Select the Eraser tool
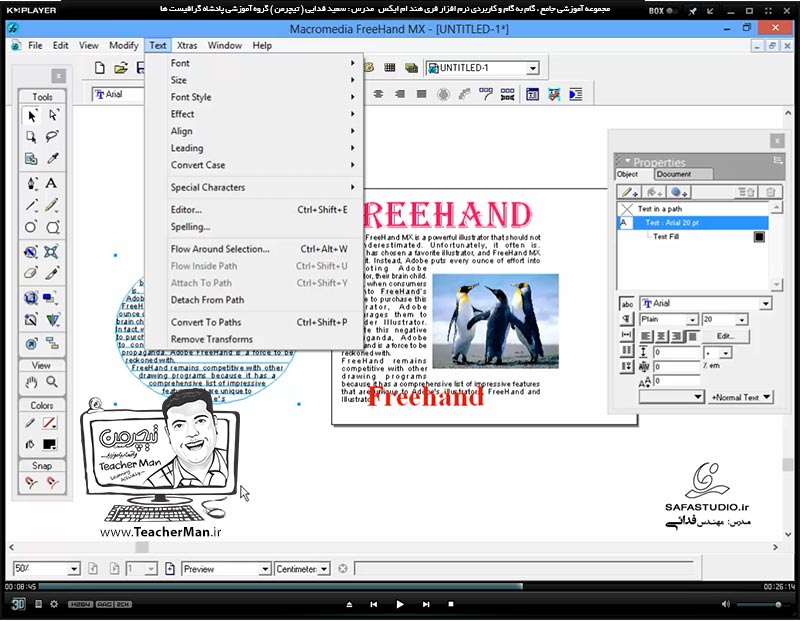Image resolution: width=800 pixels, height=621 pixels. [31, 273]
